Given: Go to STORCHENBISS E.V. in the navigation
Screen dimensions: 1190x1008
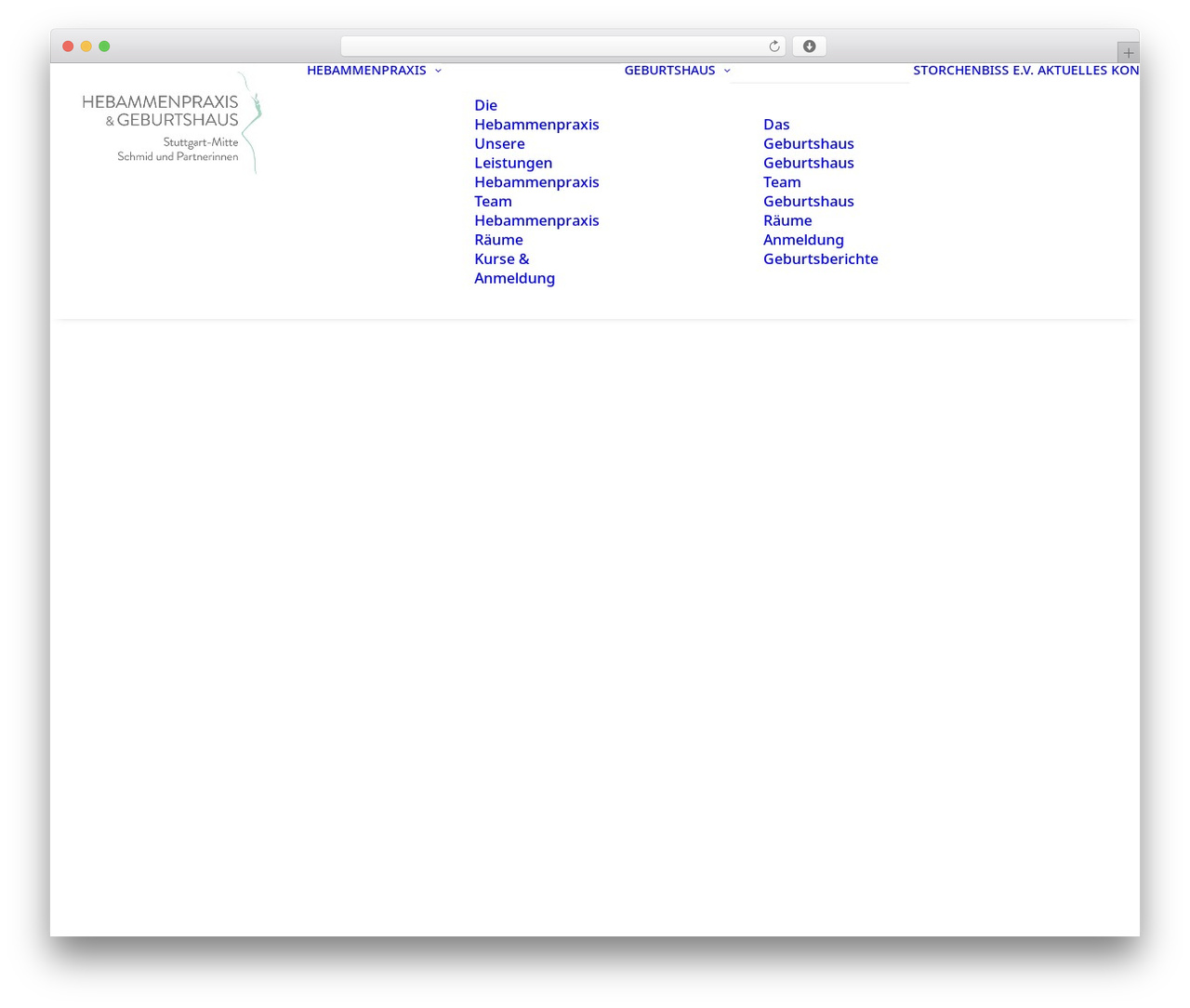Looking at the screenshot, I should 972,71.
